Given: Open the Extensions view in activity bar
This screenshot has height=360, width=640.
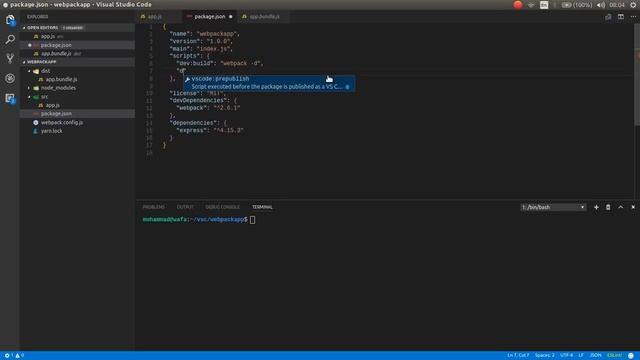Looking at the screenshot, I should pyautogui.click(x=10, y=98).
